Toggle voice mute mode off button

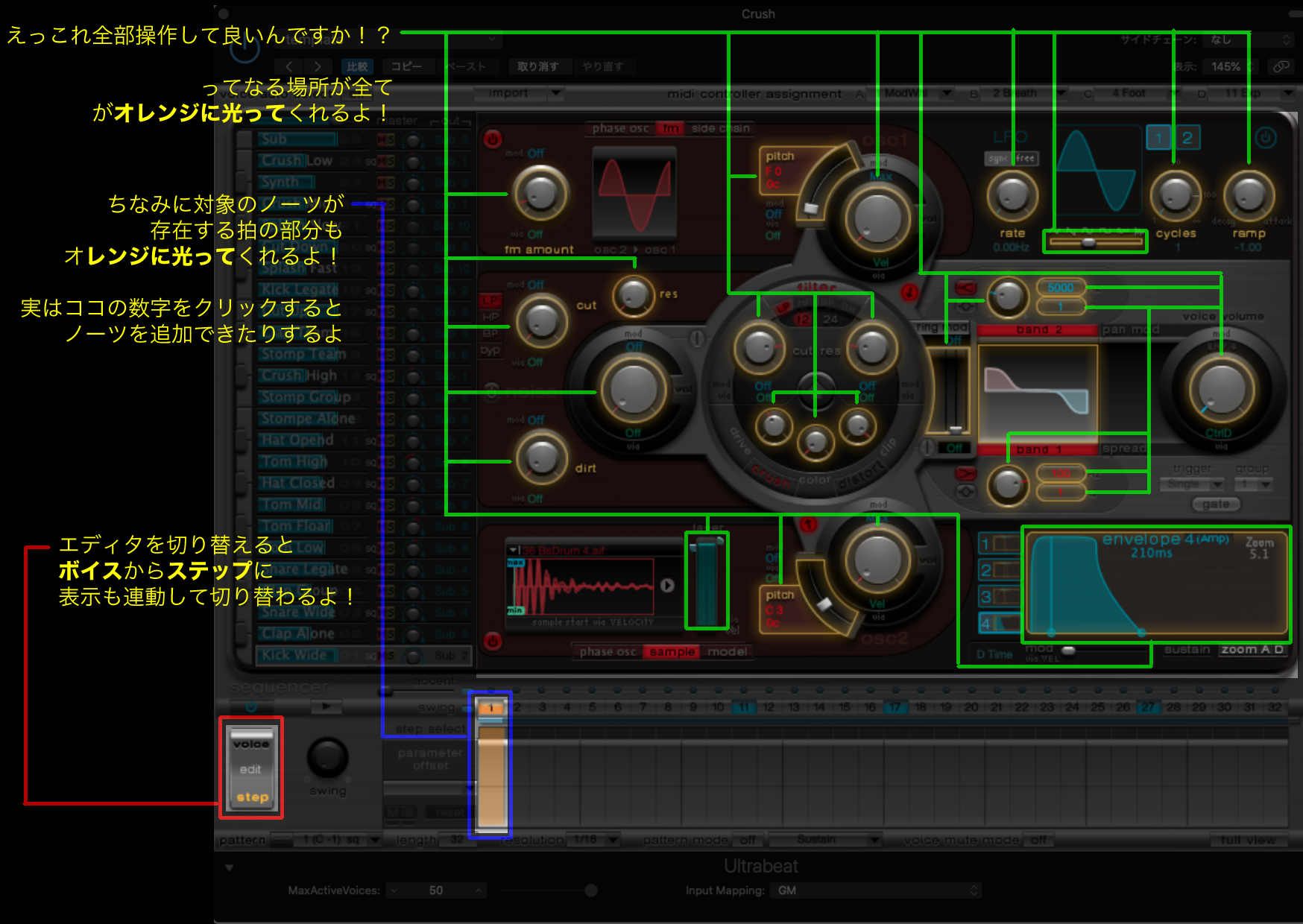tap(1038, 840)
